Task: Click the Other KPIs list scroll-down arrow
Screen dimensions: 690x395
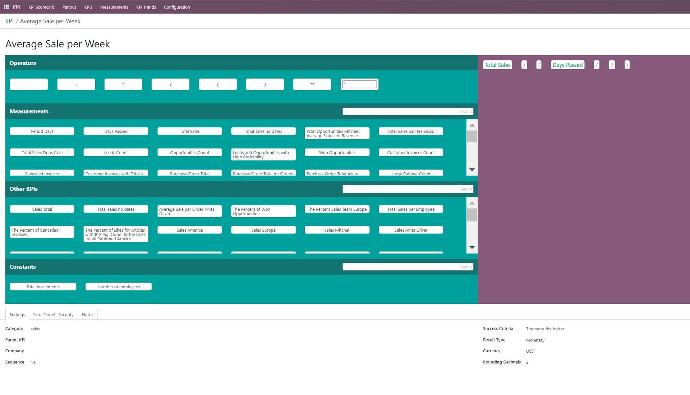Action: tap(472, 248)
